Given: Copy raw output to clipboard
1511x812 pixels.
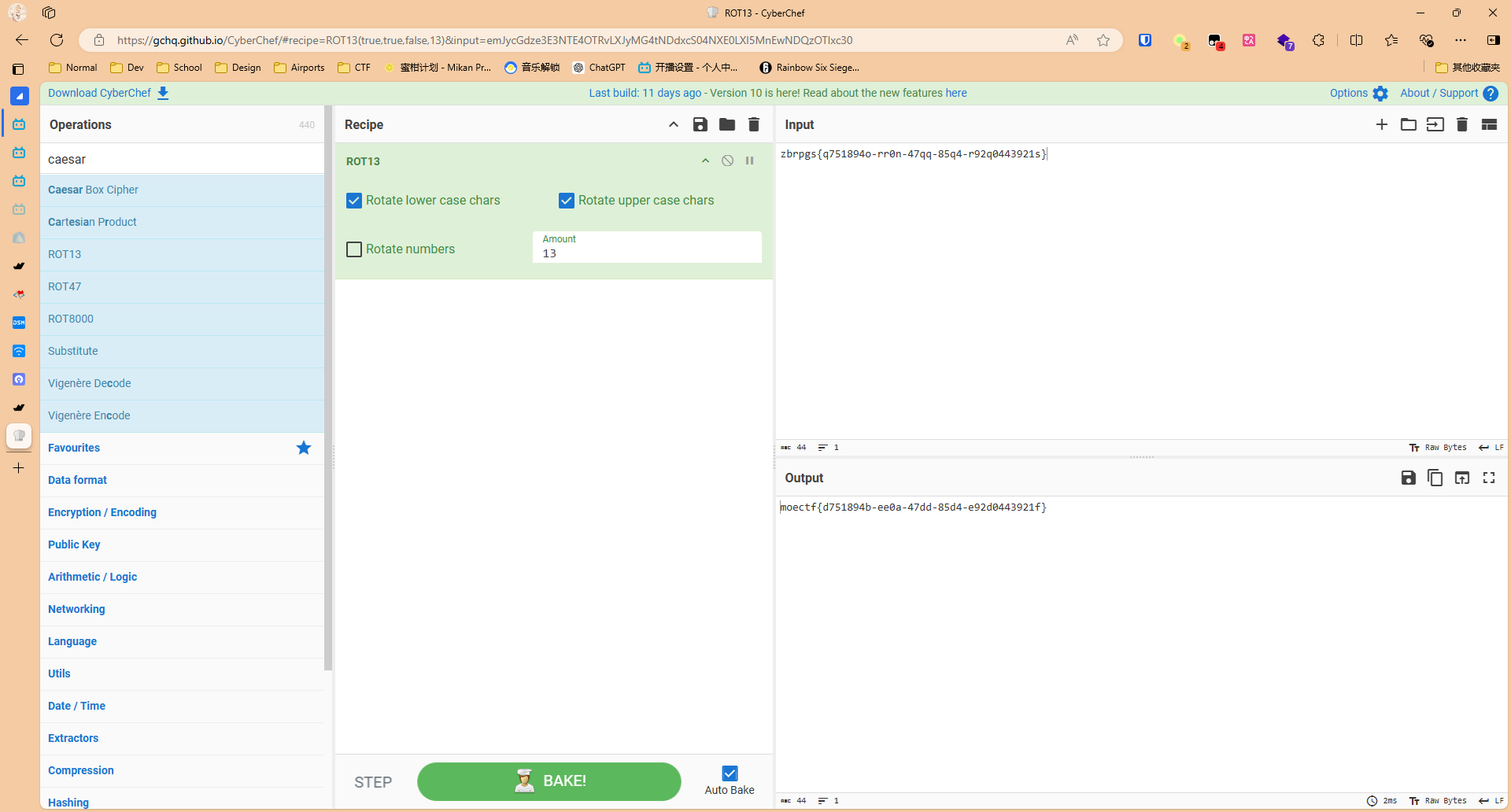Looking at the screenshot, I should point(1435,478).
